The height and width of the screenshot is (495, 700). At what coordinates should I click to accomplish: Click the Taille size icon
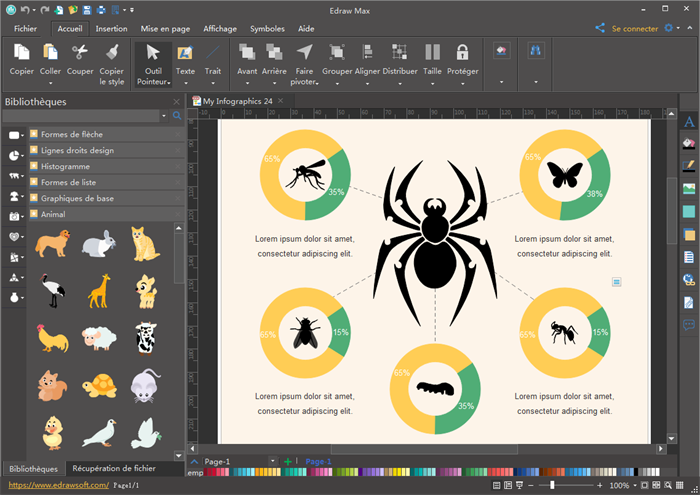(x=432, y=52)
